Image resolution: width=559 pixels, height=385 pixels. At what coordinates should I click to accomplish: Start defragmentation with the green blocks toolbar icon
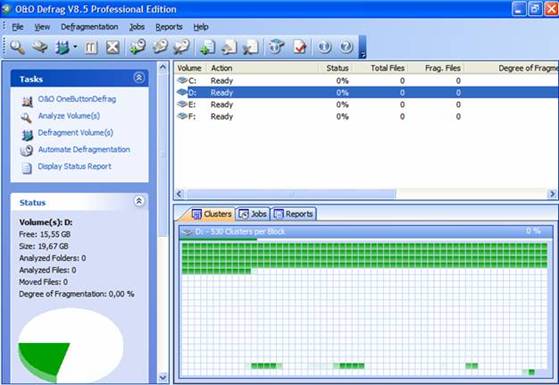(x=62, y=47)
